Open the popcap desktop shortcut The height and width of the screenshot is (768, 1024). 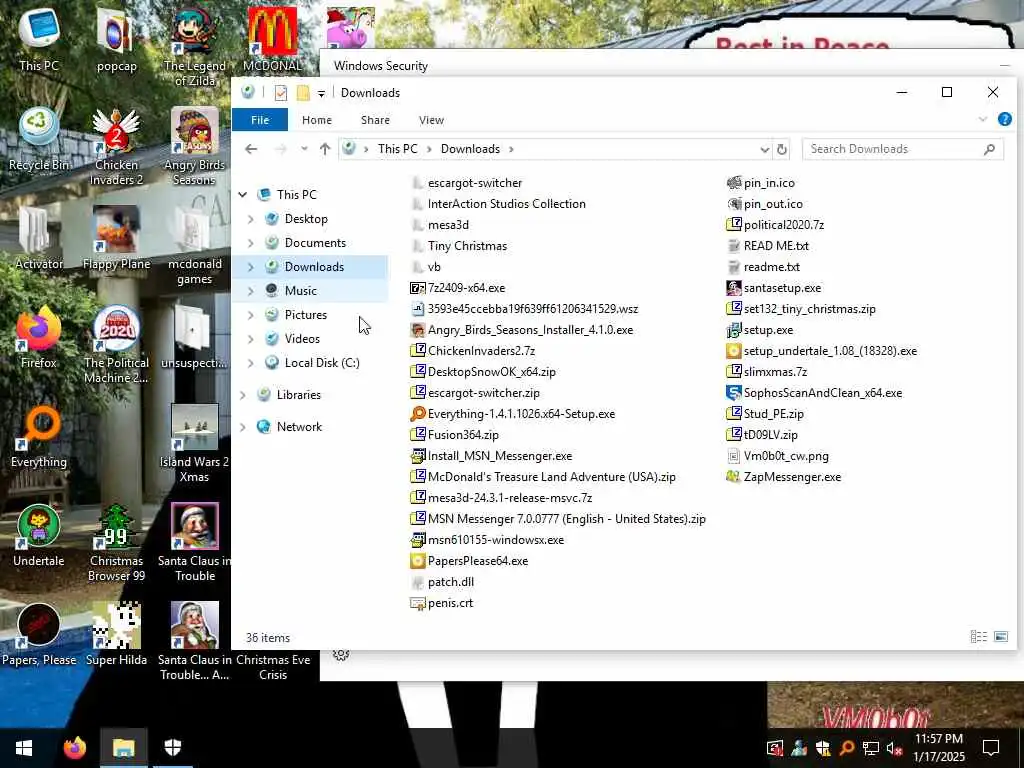(116, 38)
